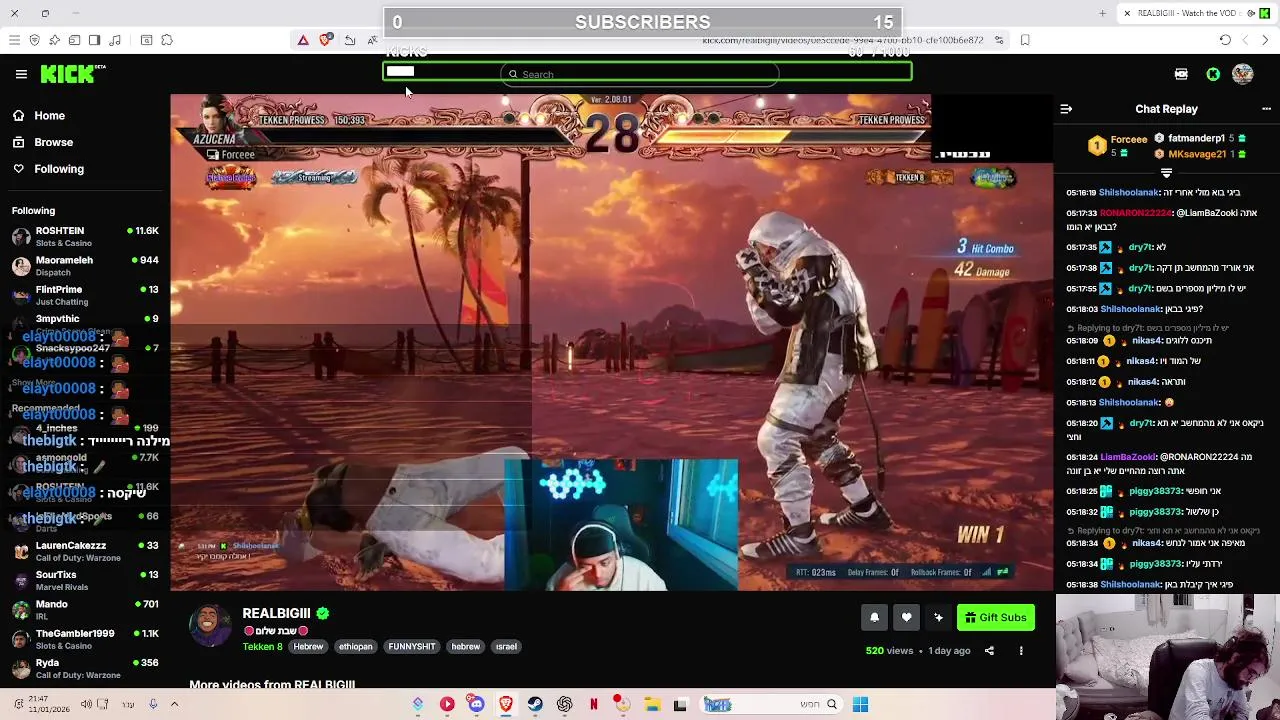Open ChatGPT from the taskbar

click(564, 704)
